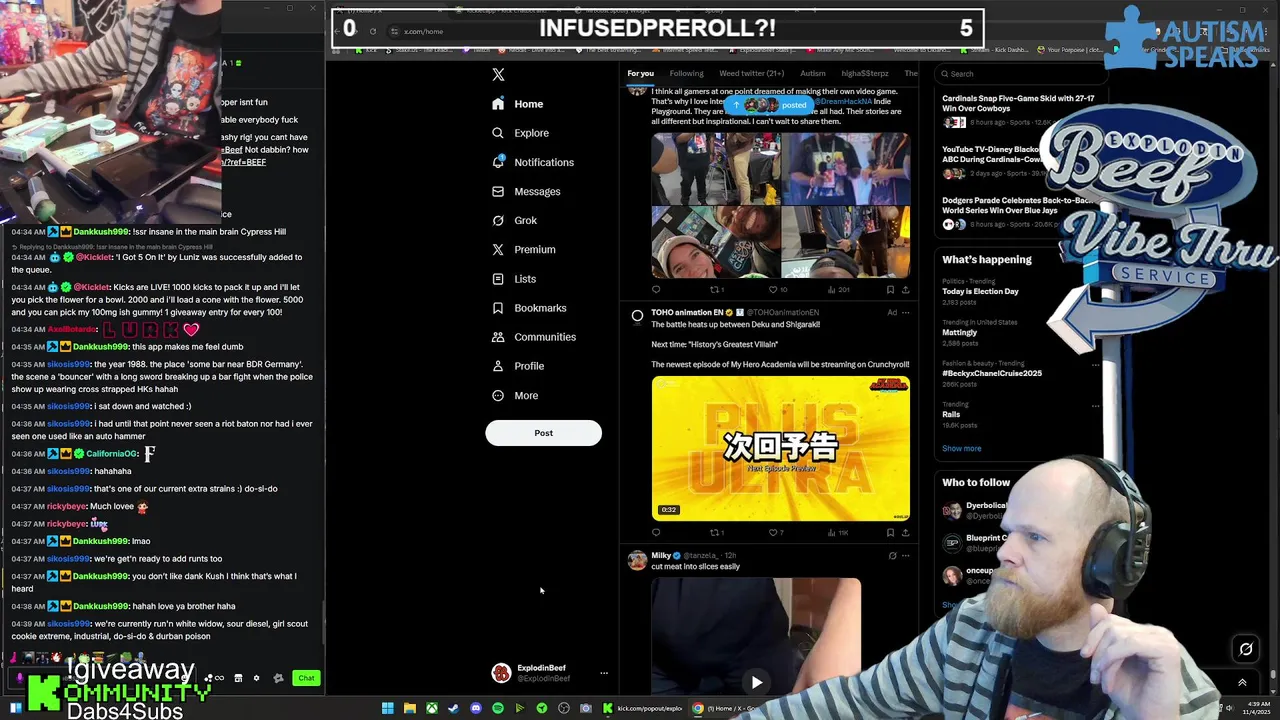The height and width of the screenshot is (720, 1280).
Task: Select Home / X browser tab in taskbar
Action: 725,708
